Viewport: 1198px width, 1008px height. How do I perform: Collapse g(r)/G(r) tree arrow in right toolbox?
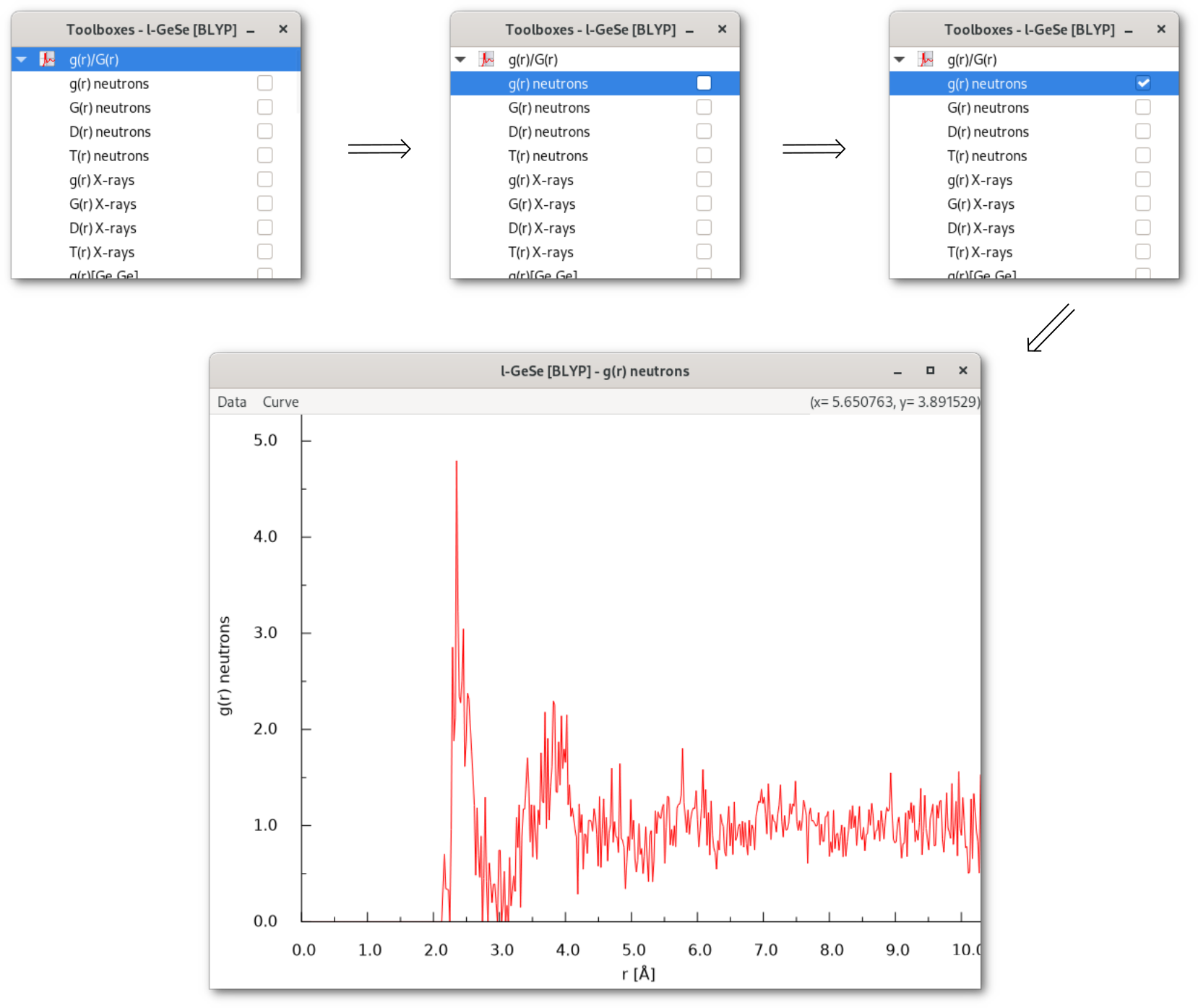(x=900, y=59)
